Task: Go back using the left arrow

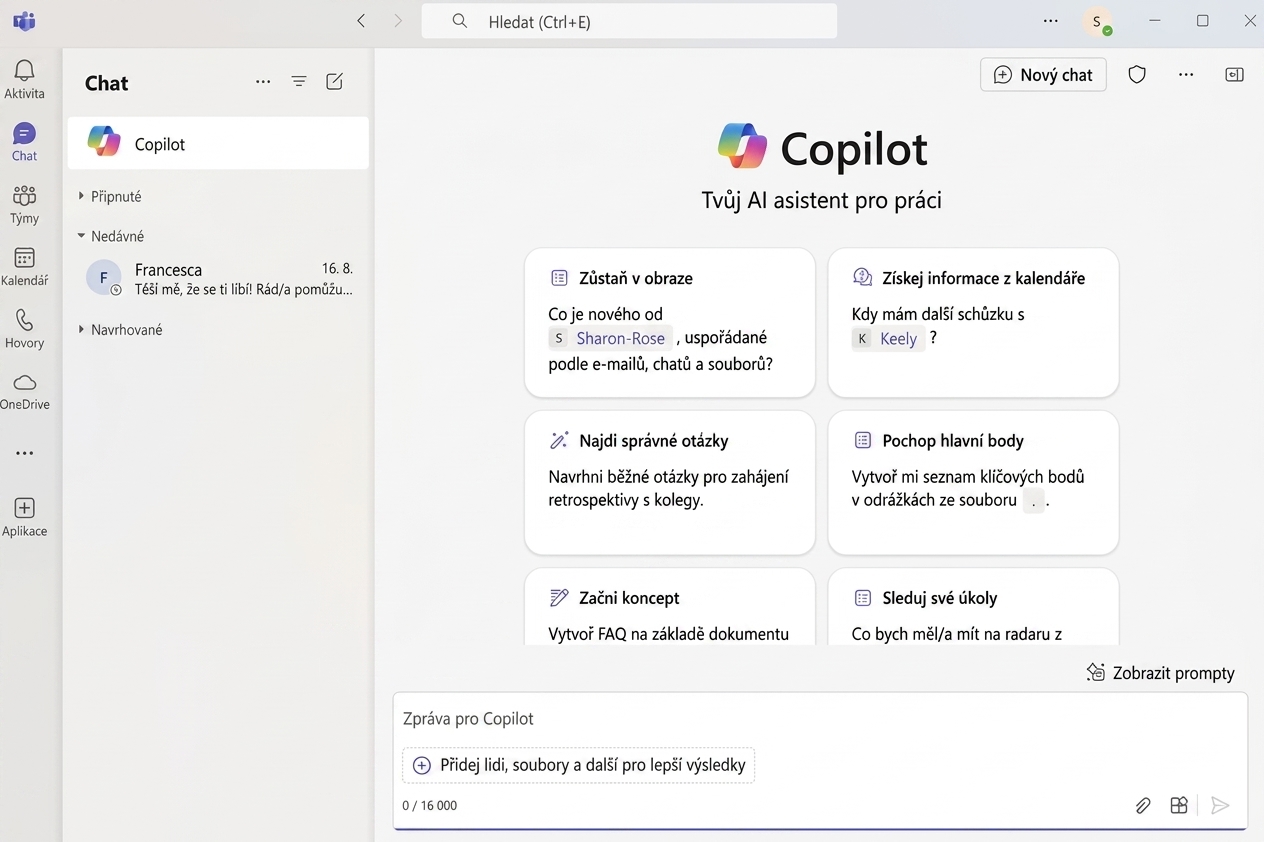Action: pos(361,21)
